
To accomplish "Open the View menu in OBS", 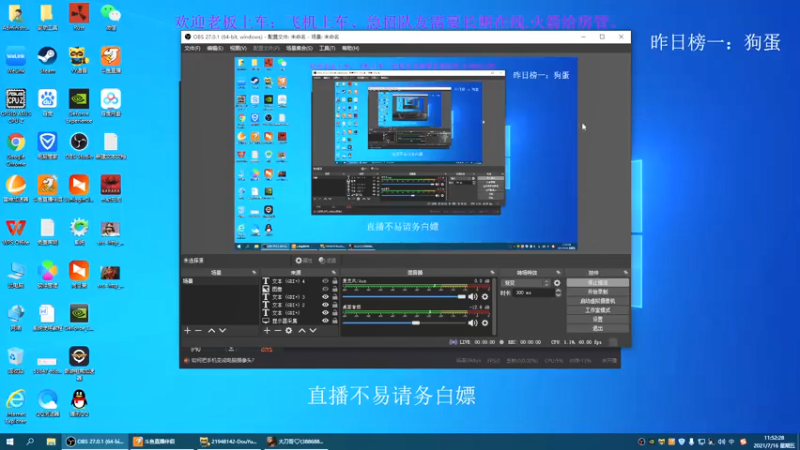I will pos(238,48).
